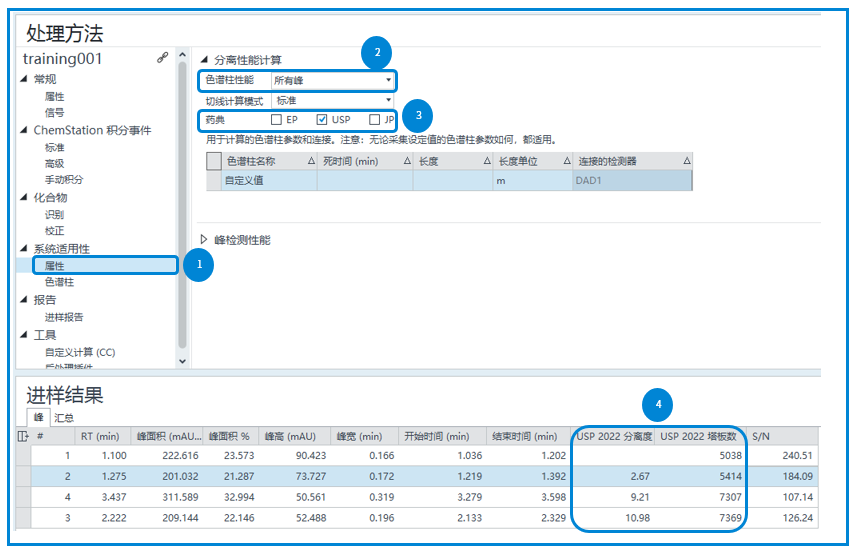
Task: Select 信号 in the method tree
Action: (x=54, y=113)
